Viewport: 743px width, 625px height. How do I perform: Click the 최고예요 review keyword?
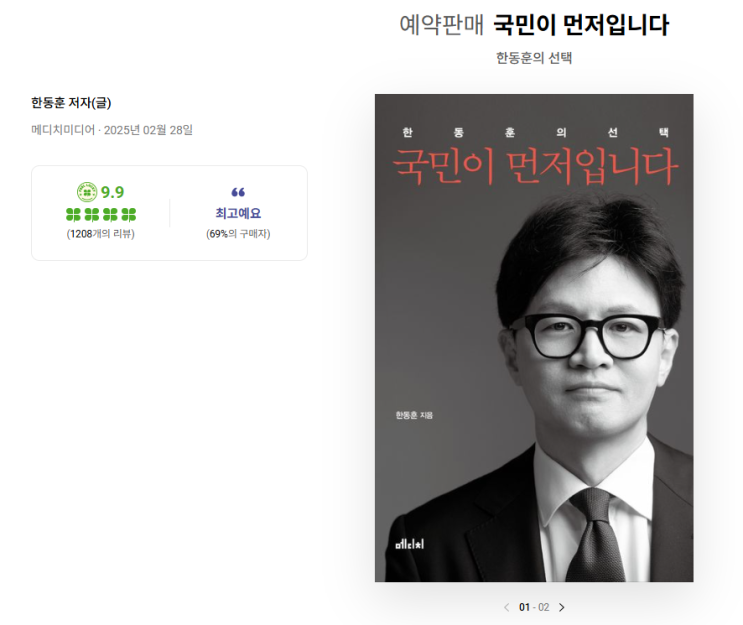click(x=238, y=213)
